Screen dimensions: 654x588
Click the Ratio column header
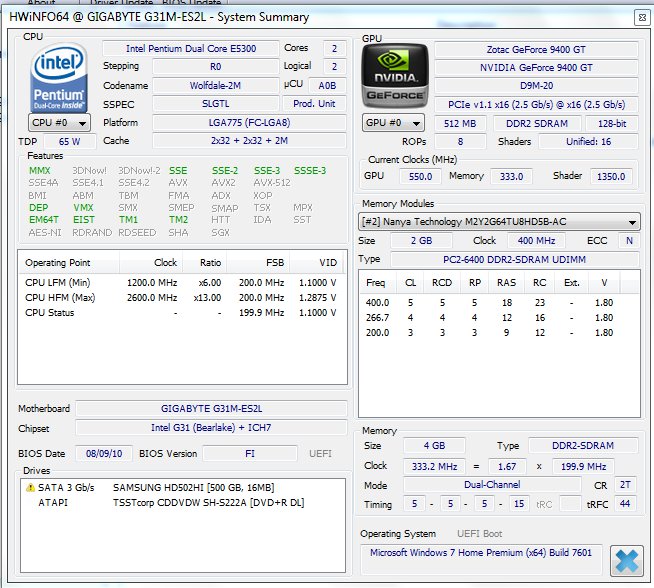point(204,262)
